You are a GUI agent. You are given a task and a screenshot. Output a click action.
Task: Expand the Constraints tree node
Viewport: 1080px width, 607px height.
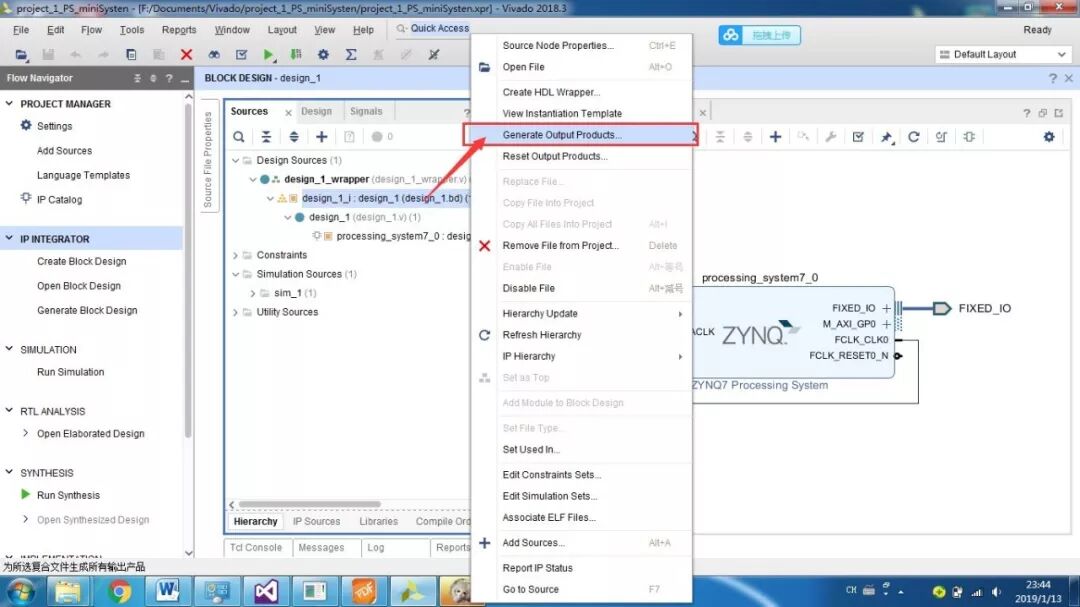(235, 255)
